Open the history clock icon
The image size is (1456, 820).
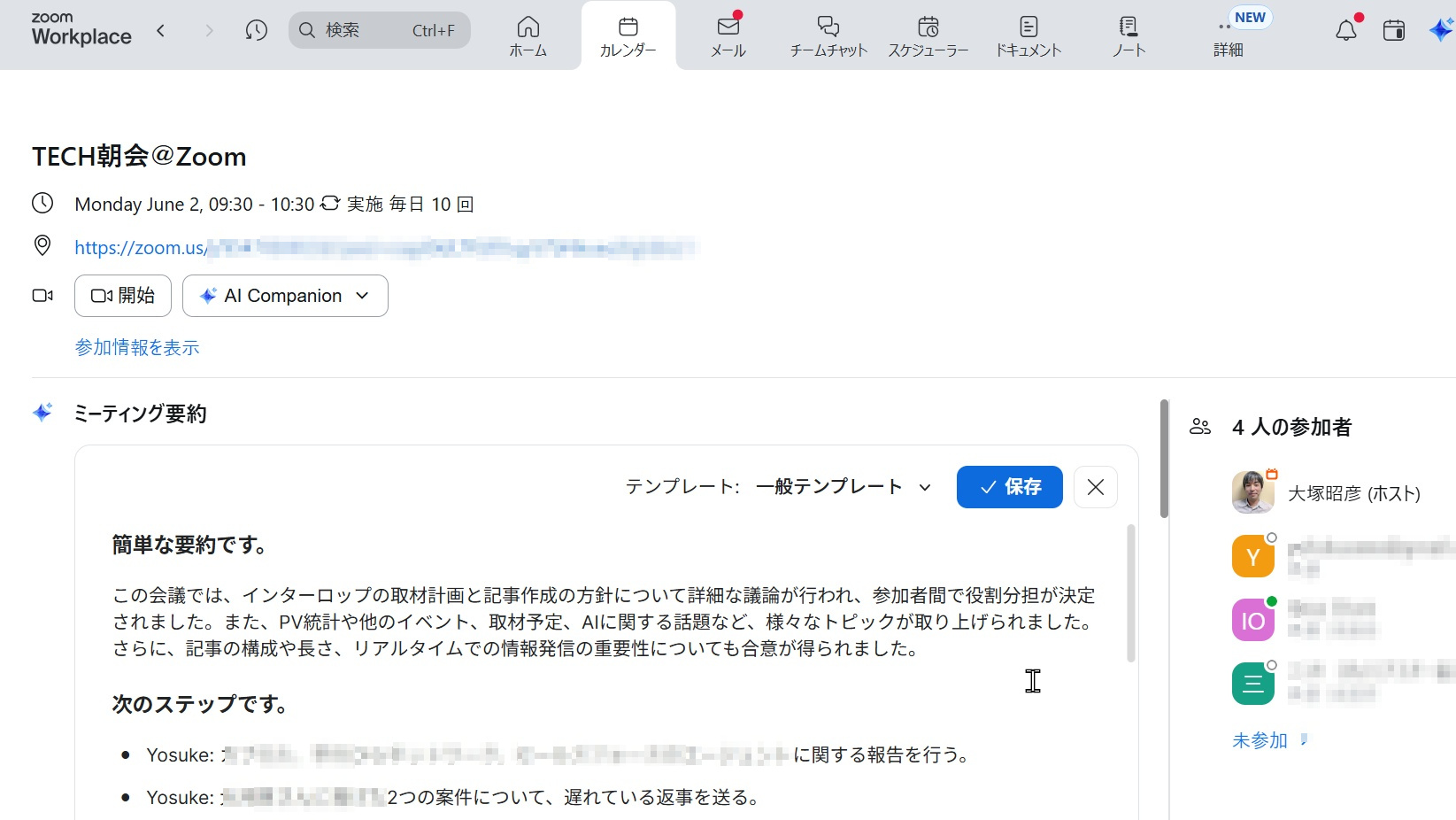point(257,31)
